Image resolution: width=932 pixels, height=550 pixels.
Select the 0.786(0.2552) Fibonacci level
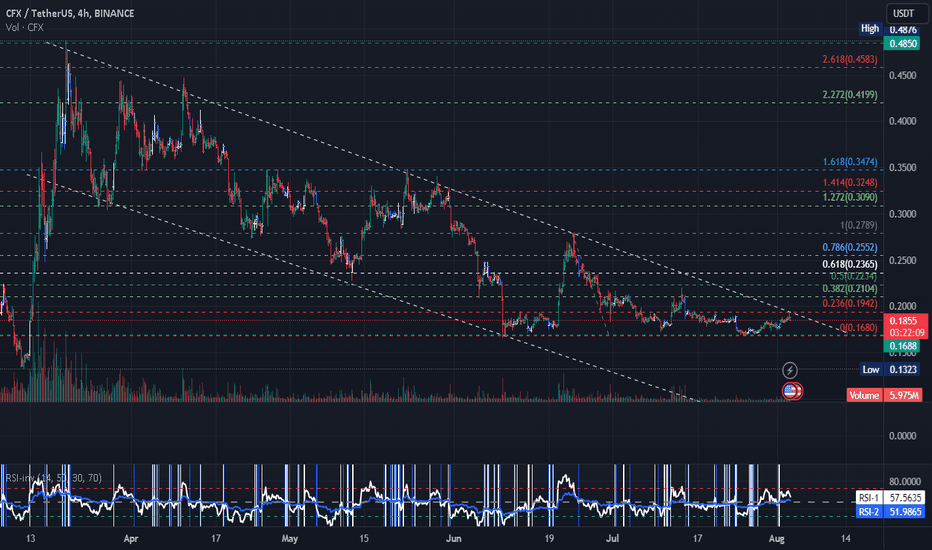click(850, 247)
